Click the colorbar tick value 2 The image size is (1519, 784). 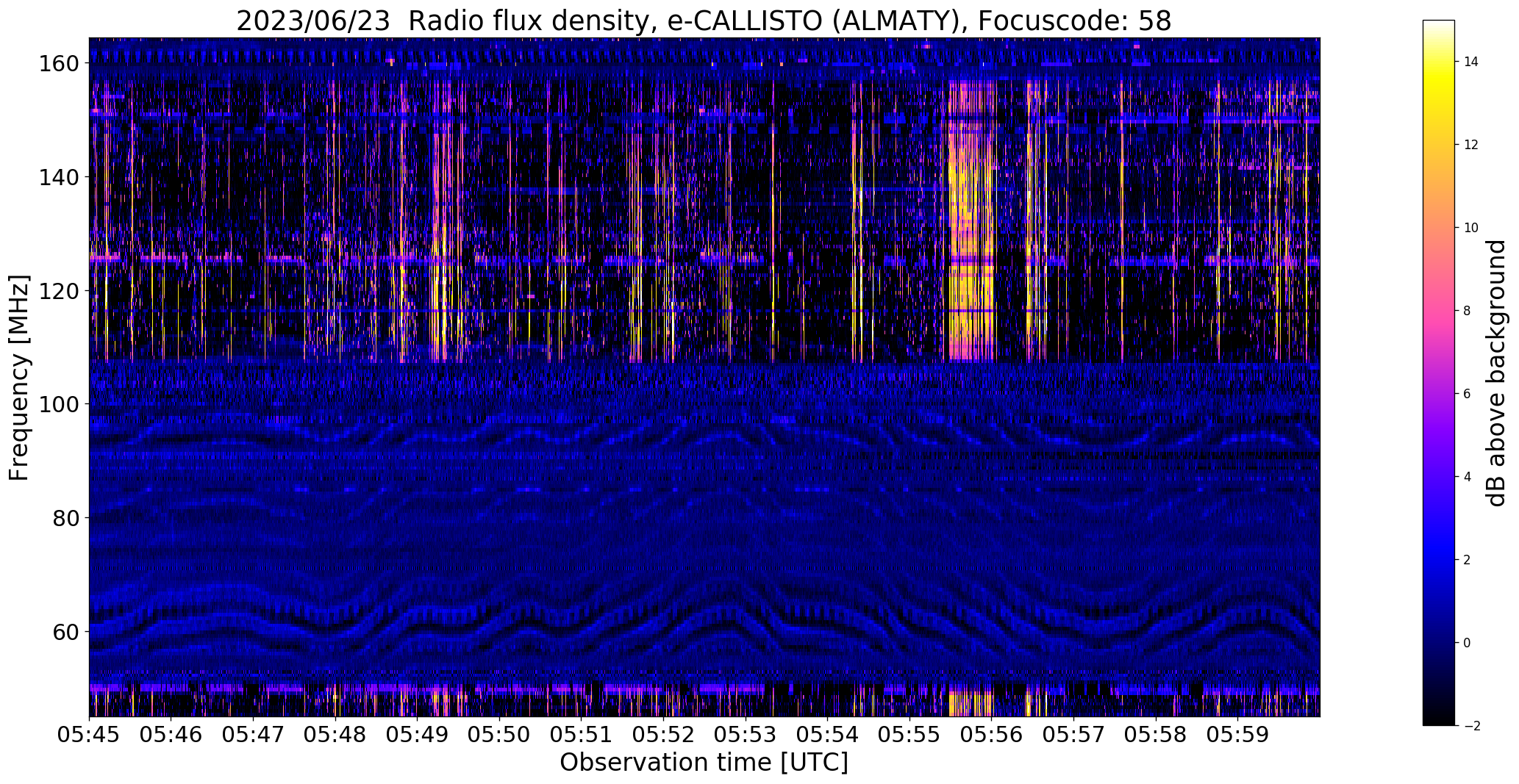coord(1468,560)
